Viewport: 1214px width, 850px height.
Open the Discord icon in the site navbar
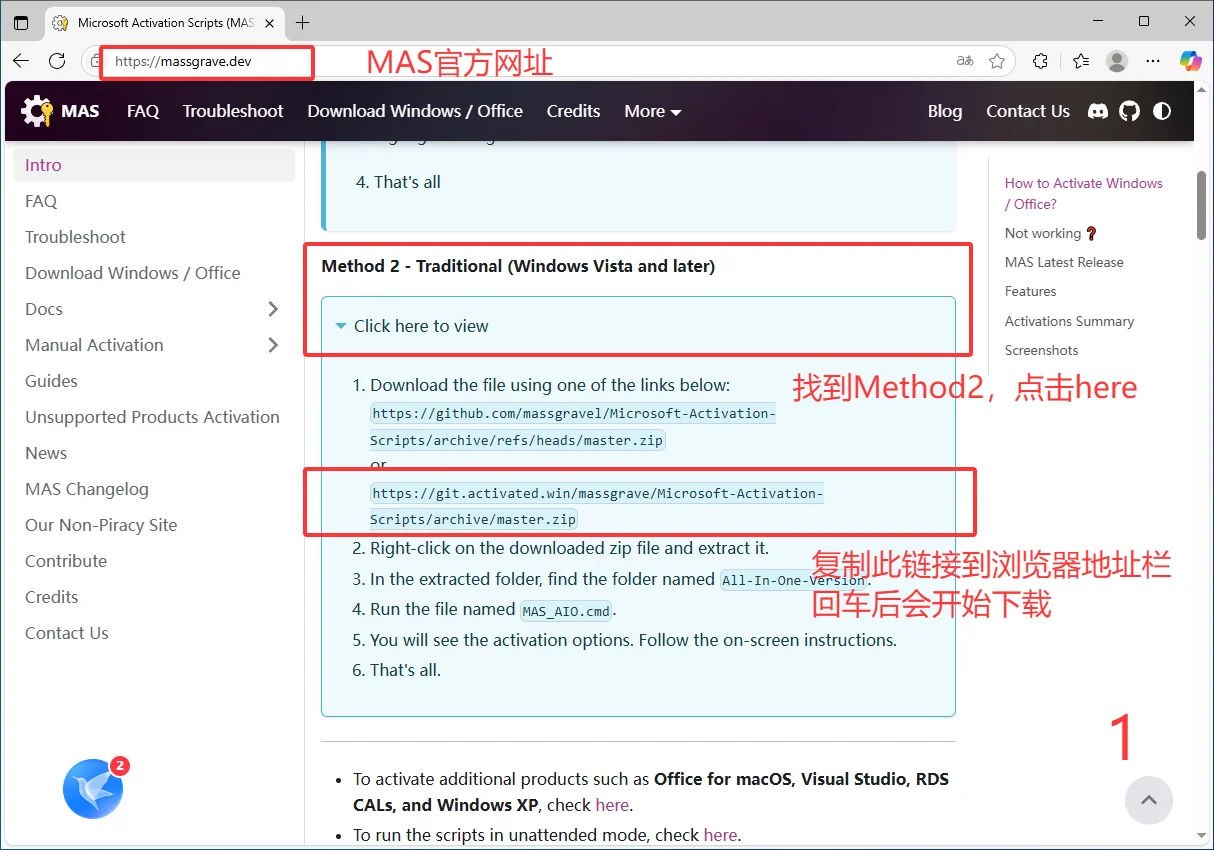pyautogui.click(x=1098, y=111)
